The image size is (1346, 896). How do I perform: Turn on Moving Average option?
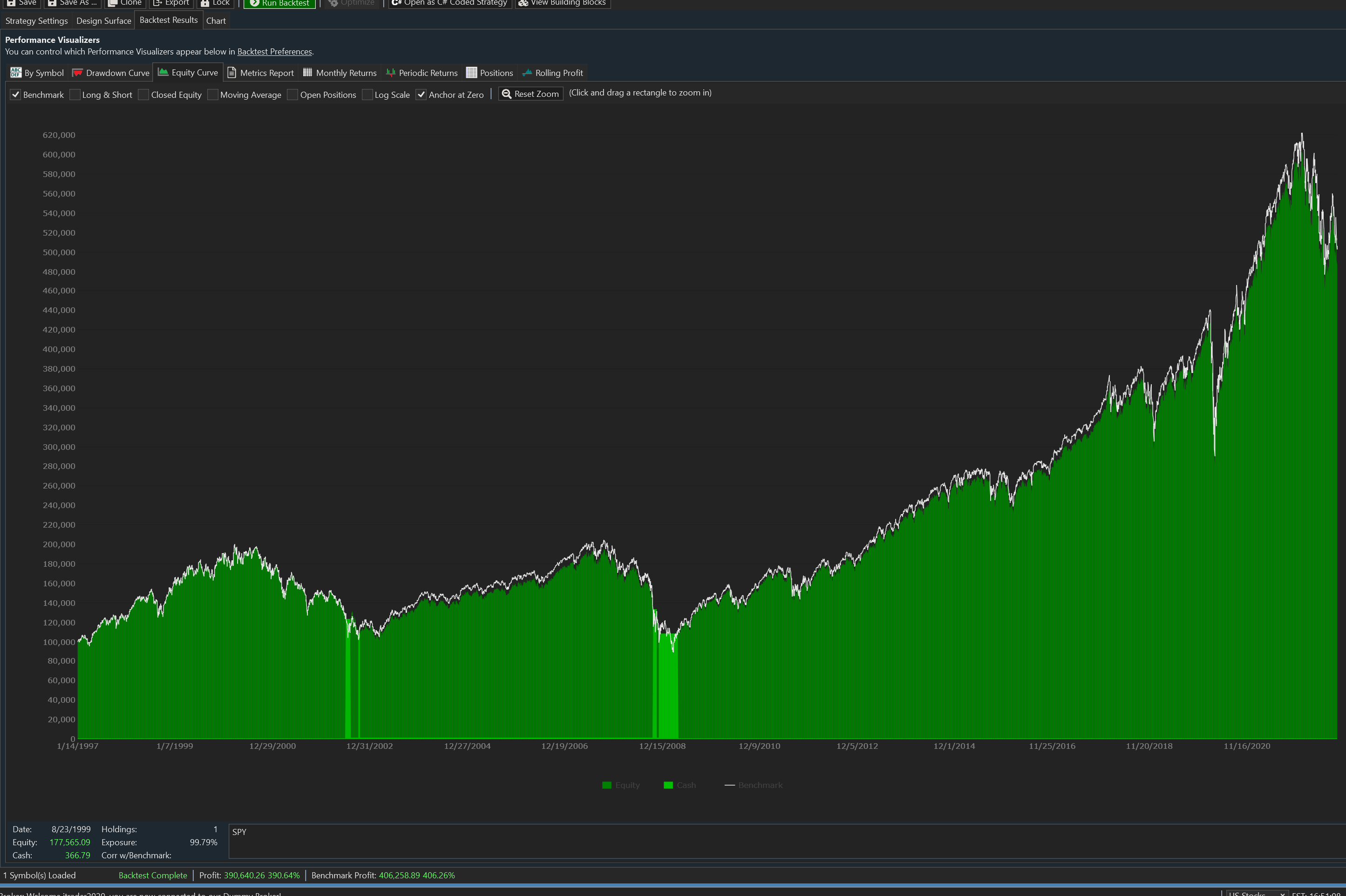(x=213, y=95)
